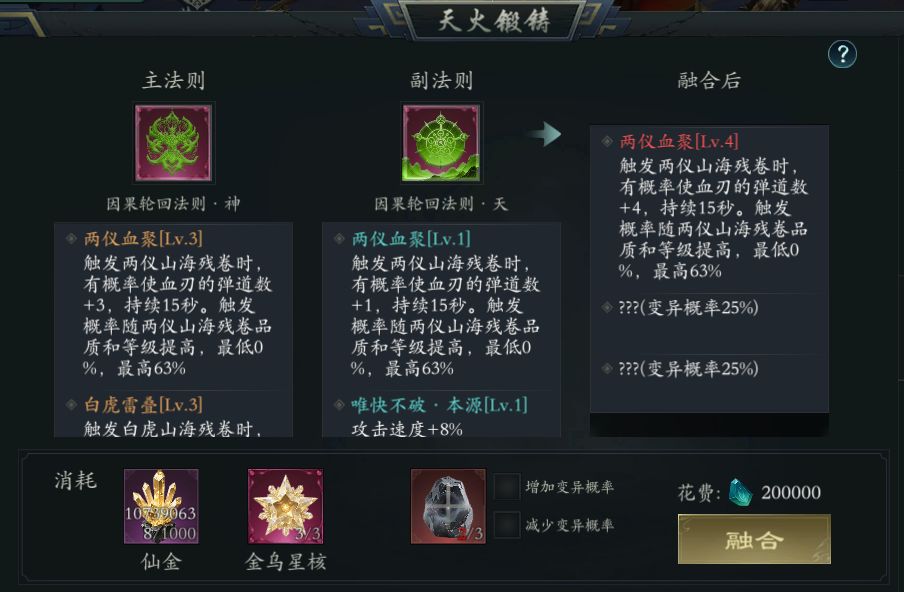Enable the 增加变异概率 checkbox

click(507, 487)
